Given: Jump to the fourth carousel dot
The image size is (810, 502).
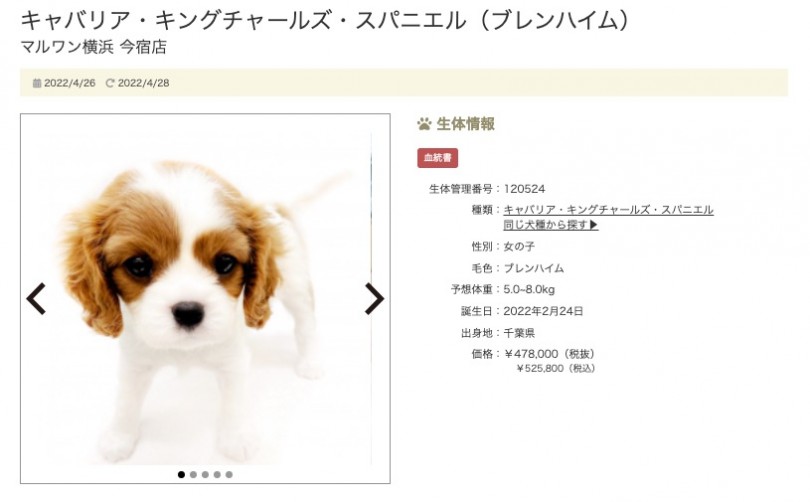Looking at the screenshot, I should [217, 475].
